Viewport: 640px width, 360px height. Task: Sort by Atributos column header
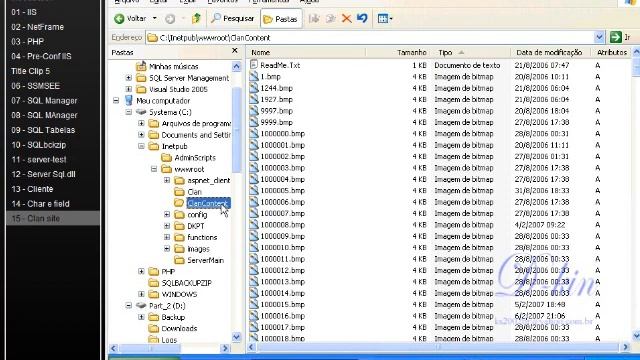coord(611,52)
